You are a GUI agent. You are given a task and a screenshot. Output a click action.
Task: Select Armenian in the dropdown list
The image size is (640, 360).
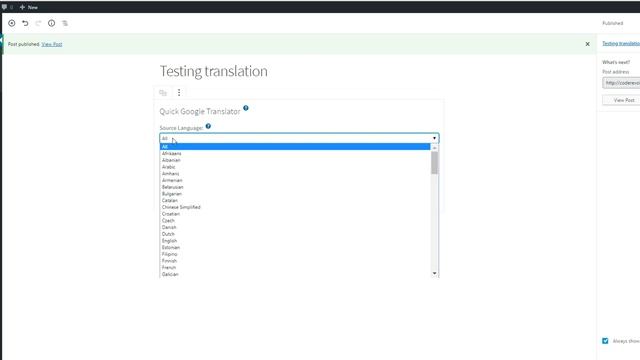coord(295,180)
